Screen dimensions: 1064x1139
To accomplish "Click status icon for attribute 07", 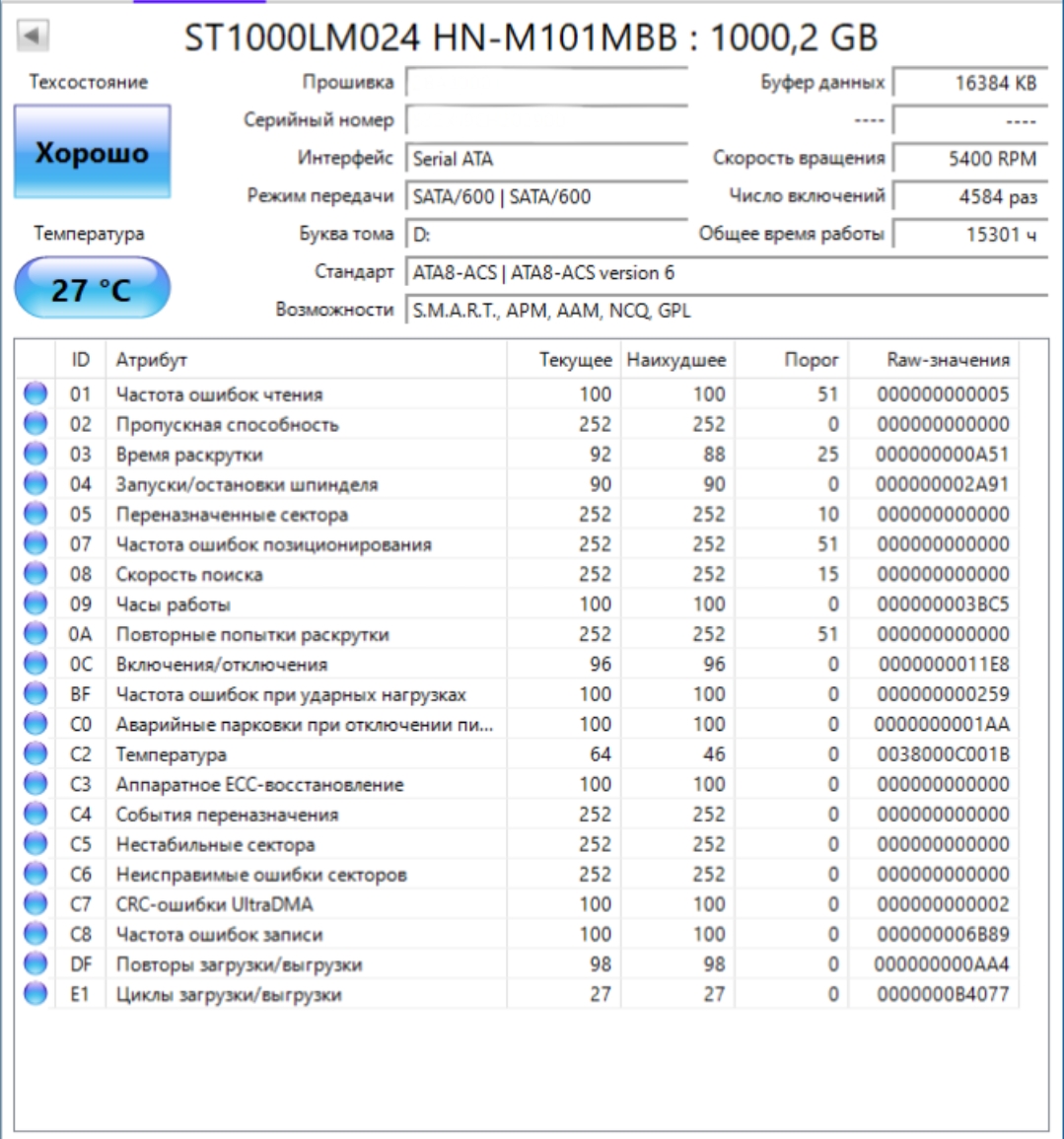I will pyautogui.click(x=35, y=543).
